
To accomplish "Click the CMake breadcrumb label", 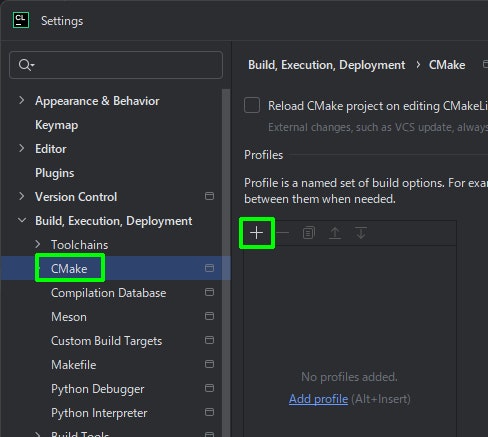I will coord(447,65).
